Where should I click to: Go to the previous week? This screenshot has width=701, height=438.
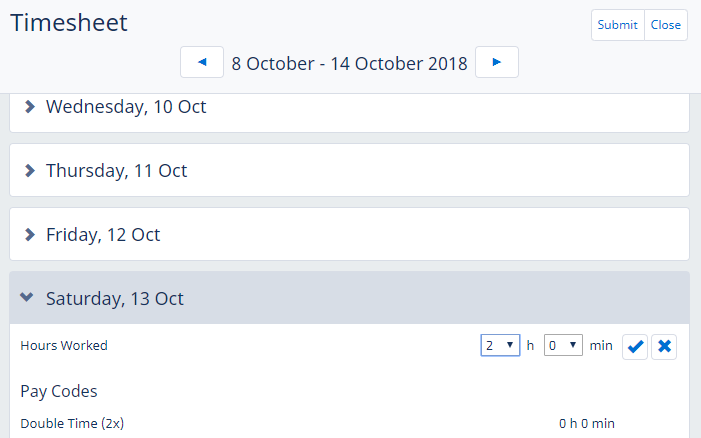(202, 62)
